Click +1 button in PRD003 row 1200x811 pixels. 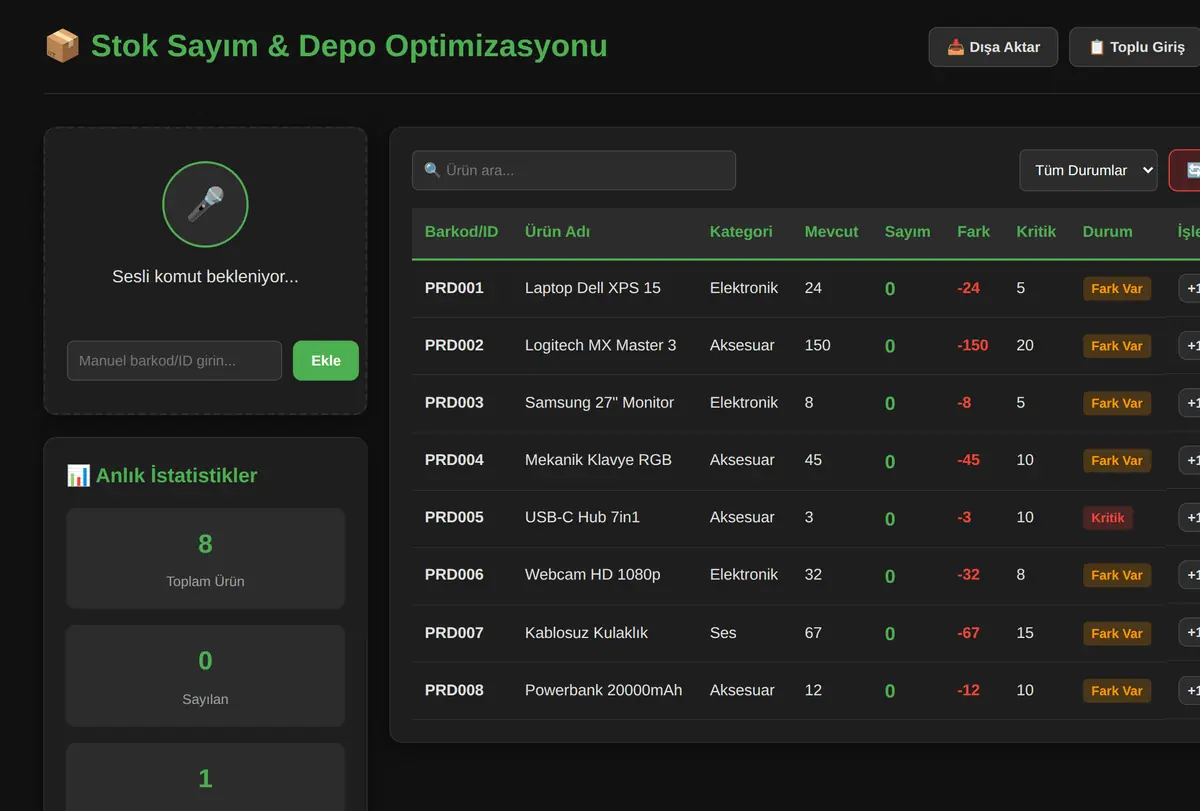(1190, 403)
